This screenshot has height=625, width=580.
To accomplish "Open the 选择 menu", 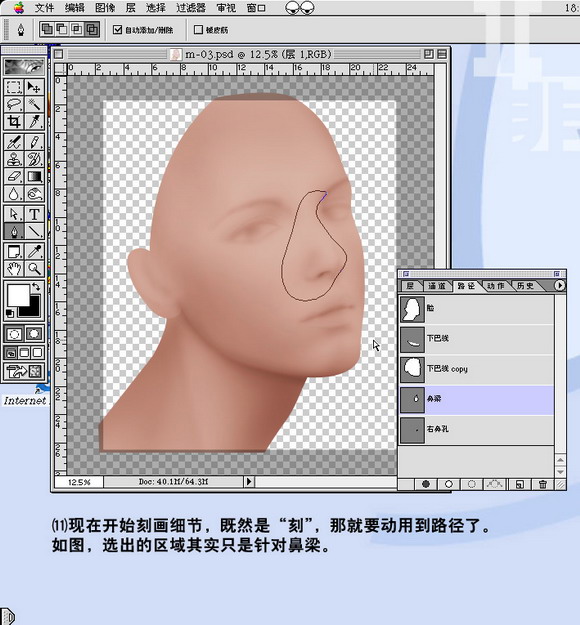I will point(156,8).
